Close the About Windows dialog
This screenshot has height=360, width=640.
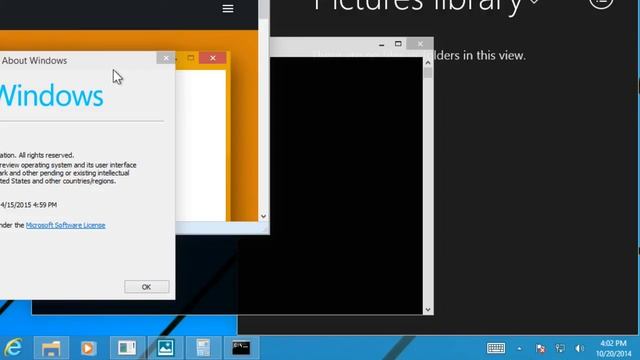pyautogui.click(x=166, y=58)
